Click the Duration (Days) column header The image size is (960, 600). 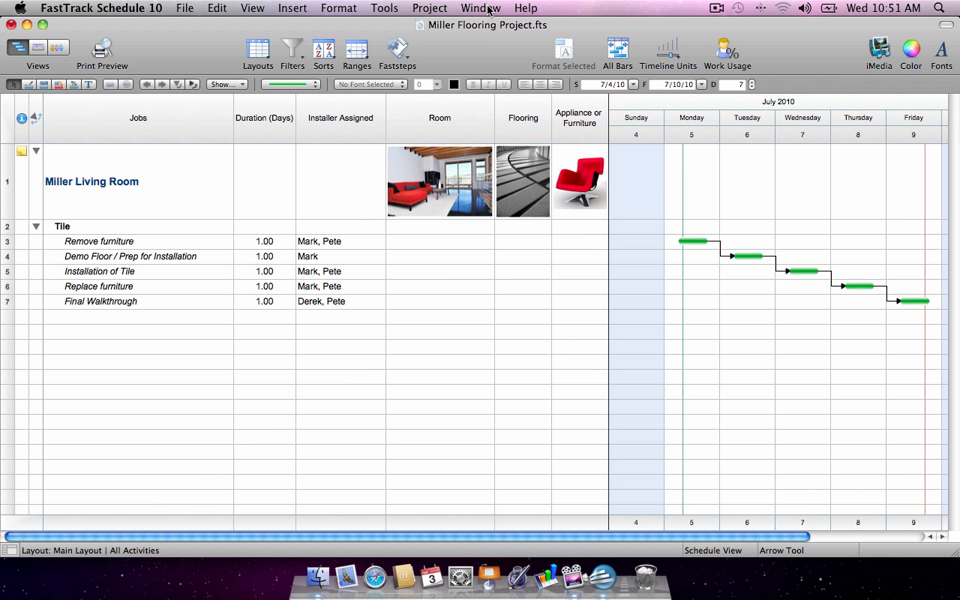pyautogui.click(x=264, y=118)
